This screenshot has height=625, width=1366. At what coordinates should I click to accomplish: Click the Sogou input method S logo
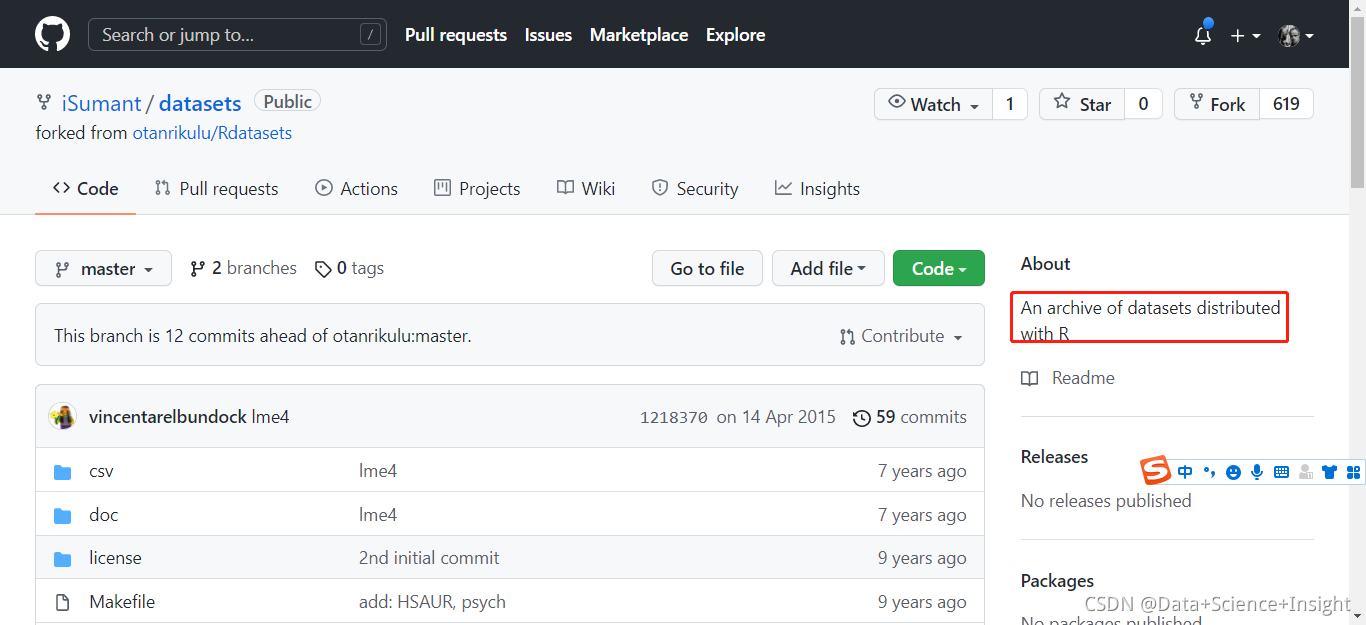(1156, 470)
